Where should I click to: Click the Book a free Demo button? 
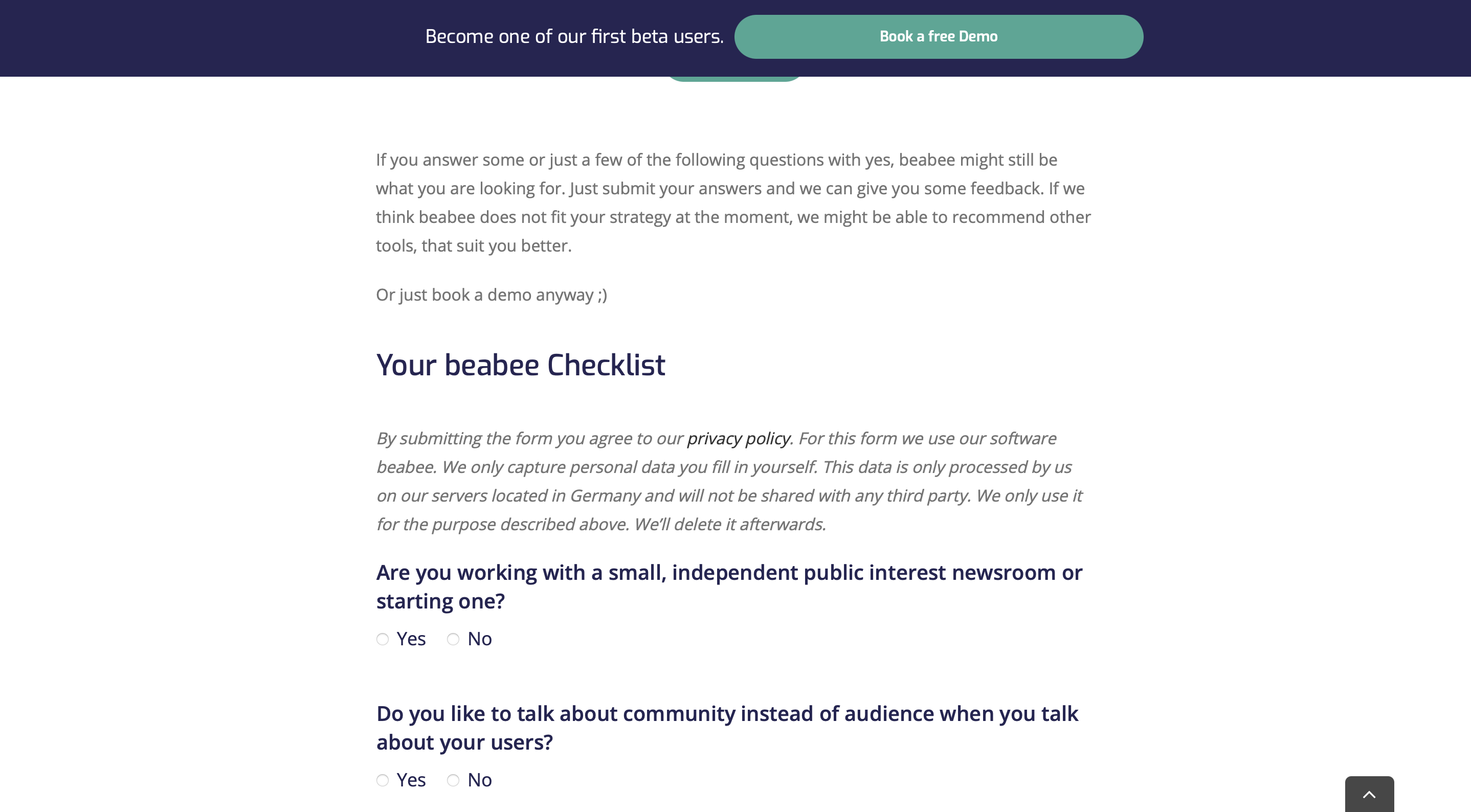tap(938, 36)
